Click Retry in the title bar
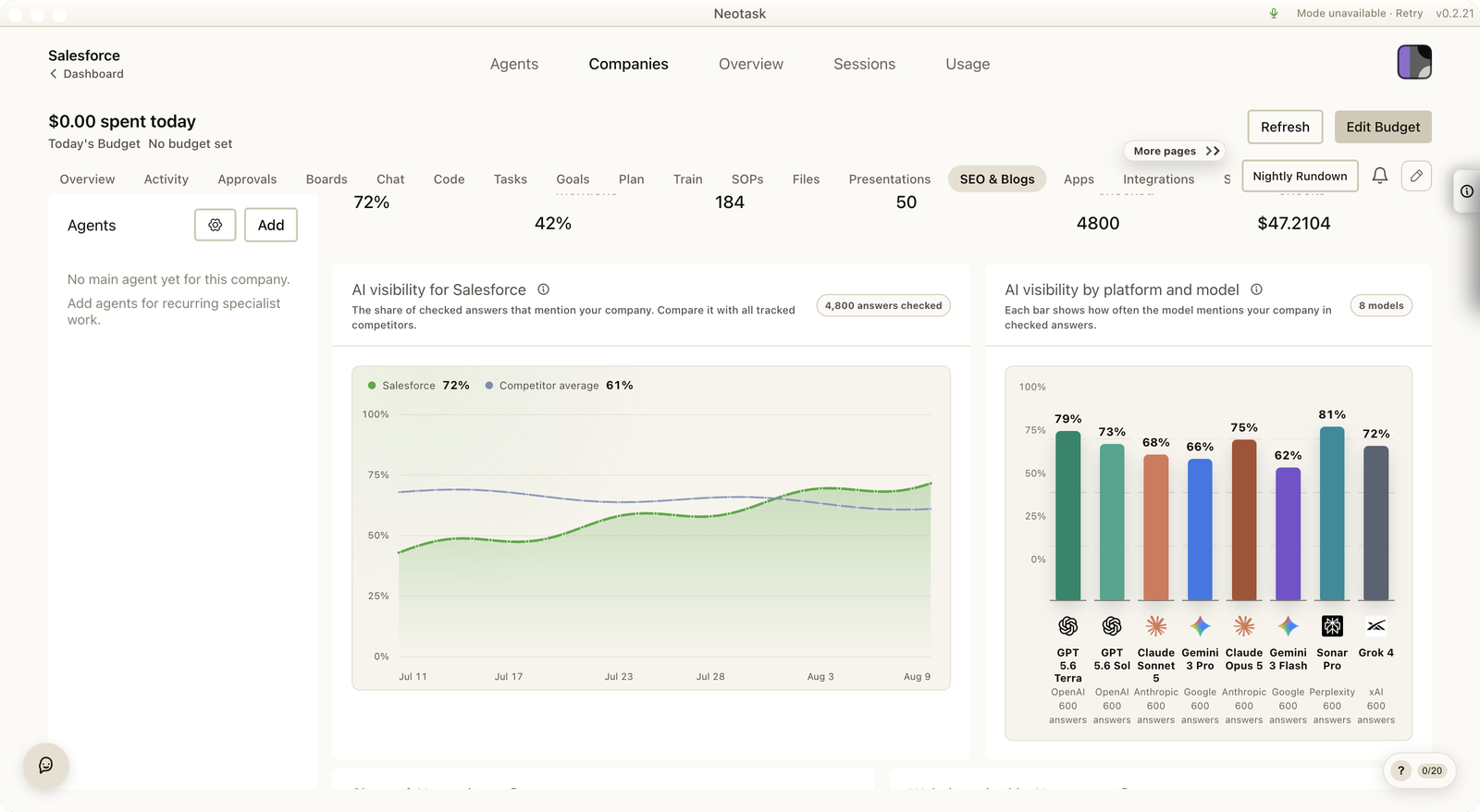Image resolution: width=1480 pixels, height=812 pixels. coord(1409,13)
